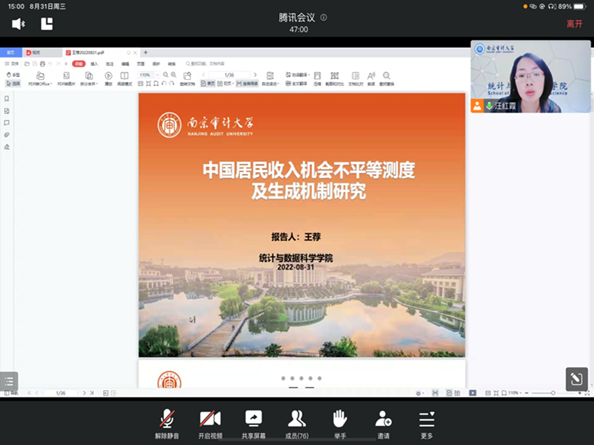Leave the meeting via 离开
Viewport: 594px width, 445px height.
pyautogui.click(x=574, y=24)
